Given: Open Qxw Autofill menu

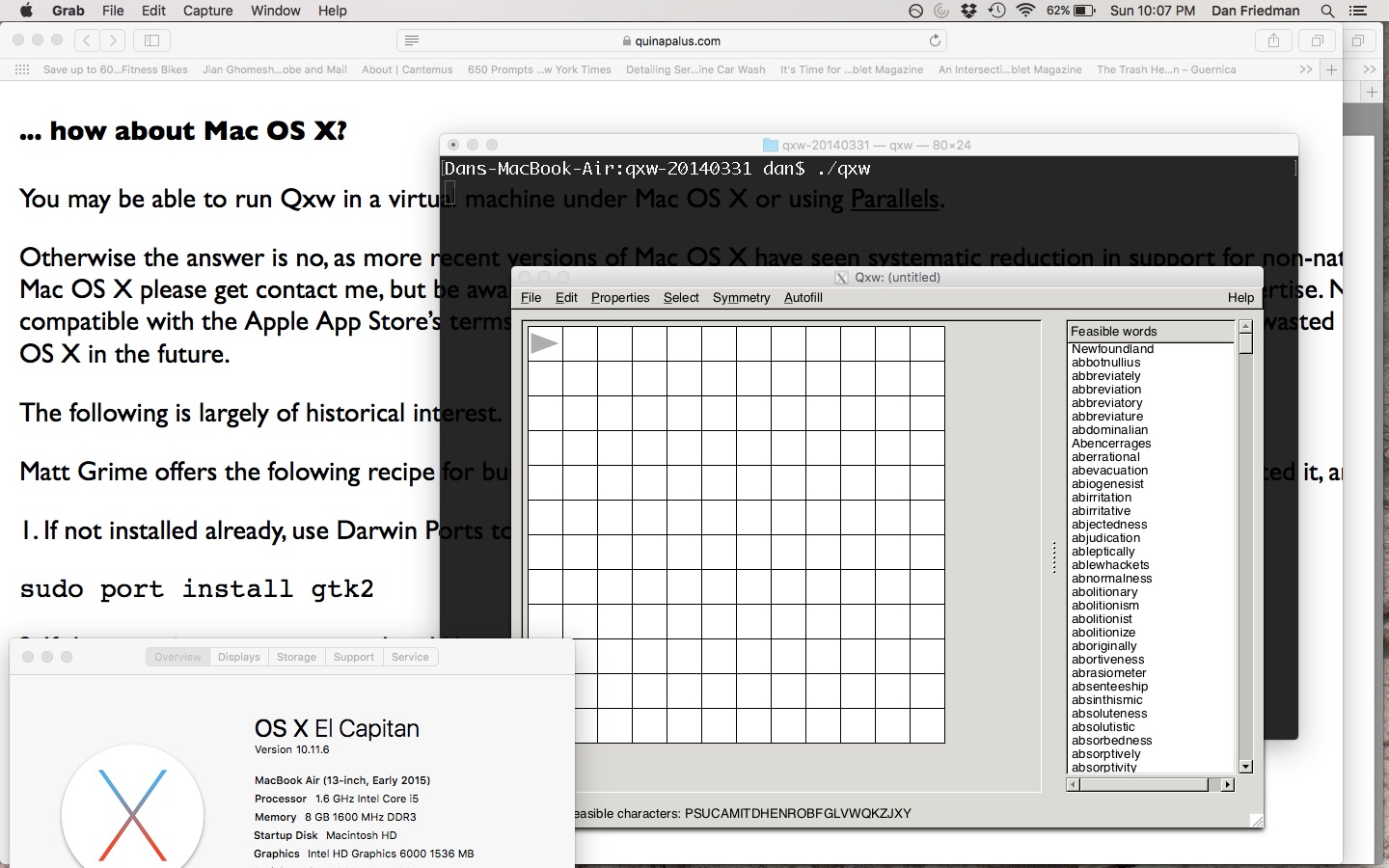Looking at the screenshot, I should click(803, 297).
